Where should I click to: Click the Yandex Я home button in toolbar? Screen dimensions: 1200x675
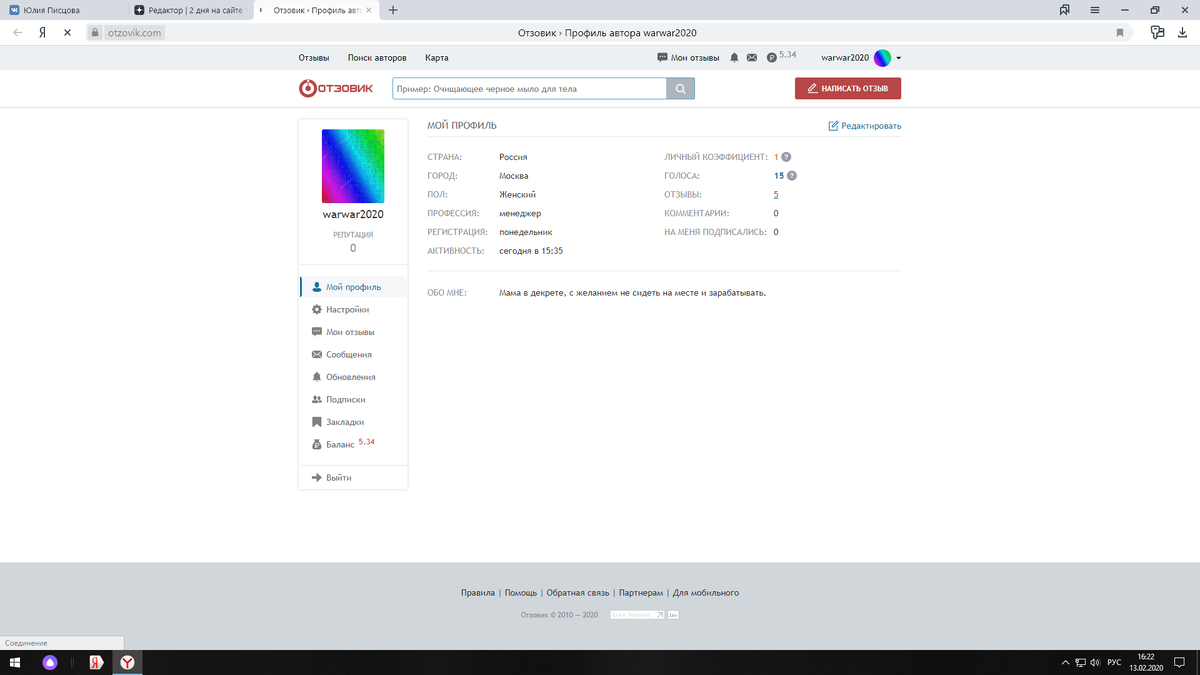point(42,32)
